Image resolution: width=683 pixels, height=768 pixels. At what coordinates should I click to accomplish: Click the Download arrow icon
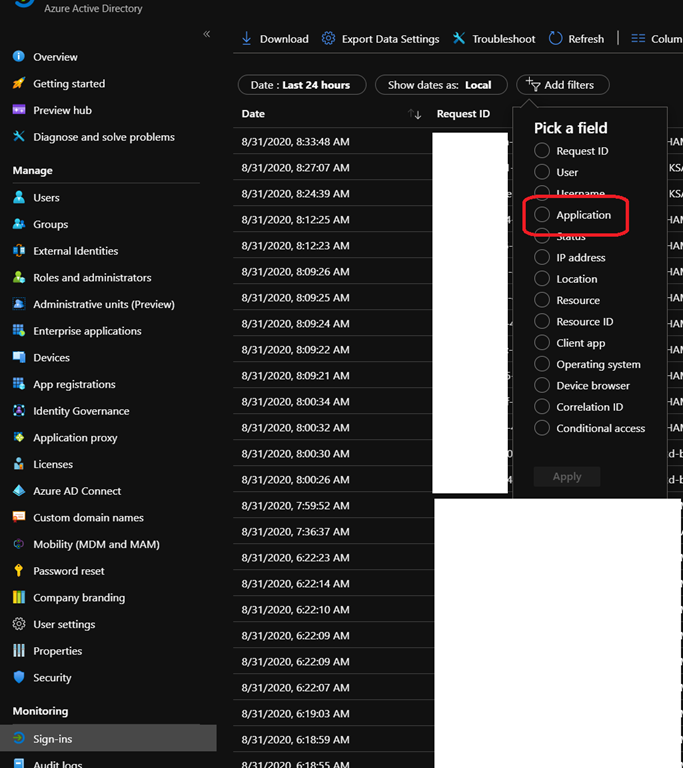click(x=246, y=39)
